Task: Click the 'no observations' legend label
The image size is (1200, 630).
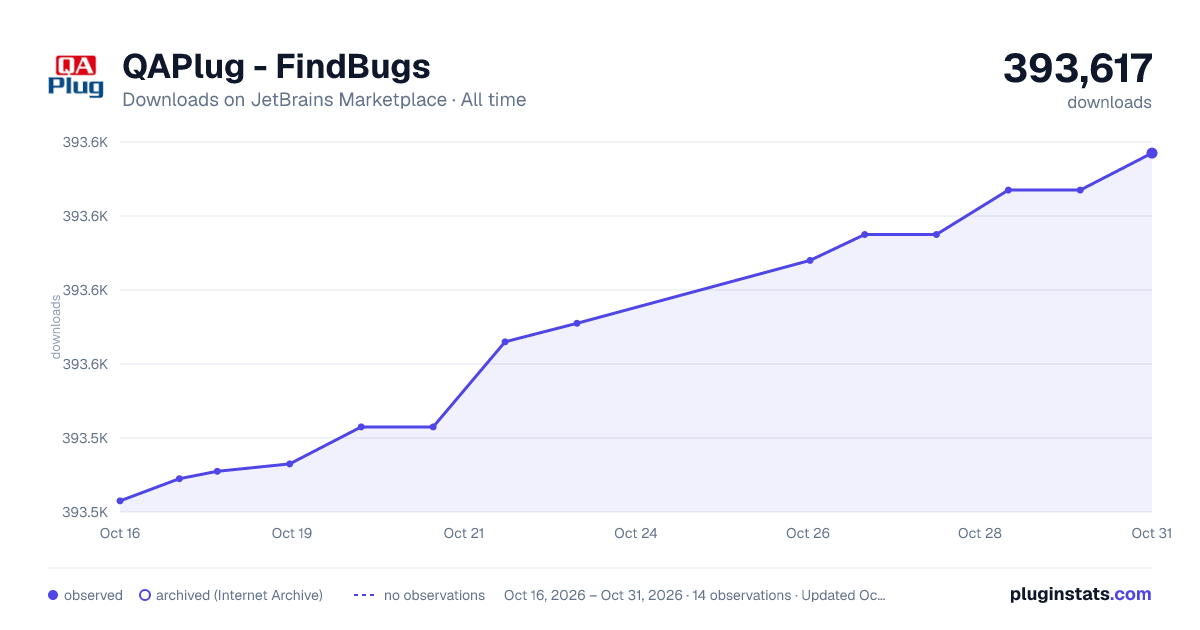Action: pos(434,595)
